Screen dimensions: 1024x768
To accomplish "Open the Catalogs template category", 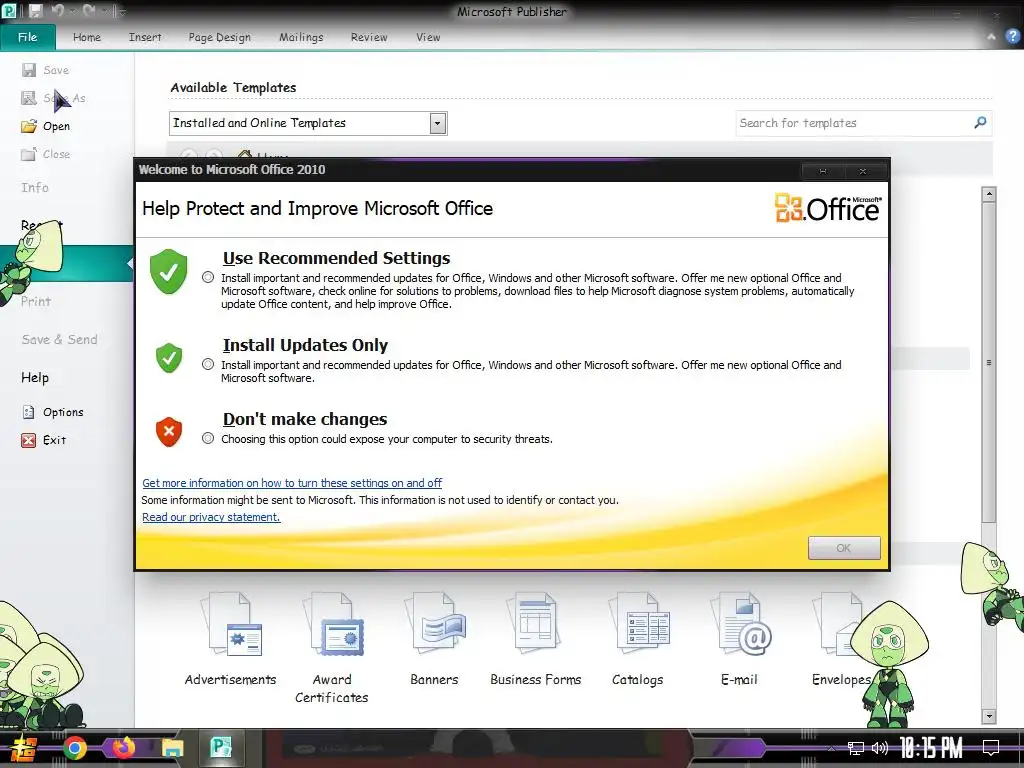I will click(638, 639).
